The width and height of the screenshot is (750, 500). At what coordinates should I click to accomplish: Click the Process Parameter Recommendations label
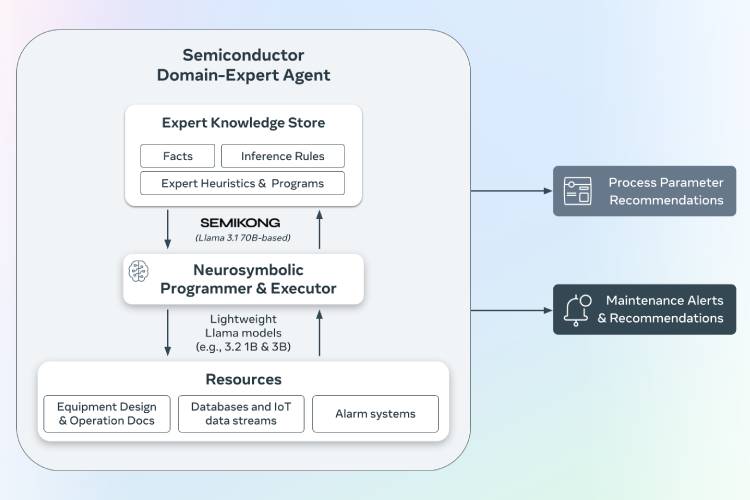pos(665,191)
